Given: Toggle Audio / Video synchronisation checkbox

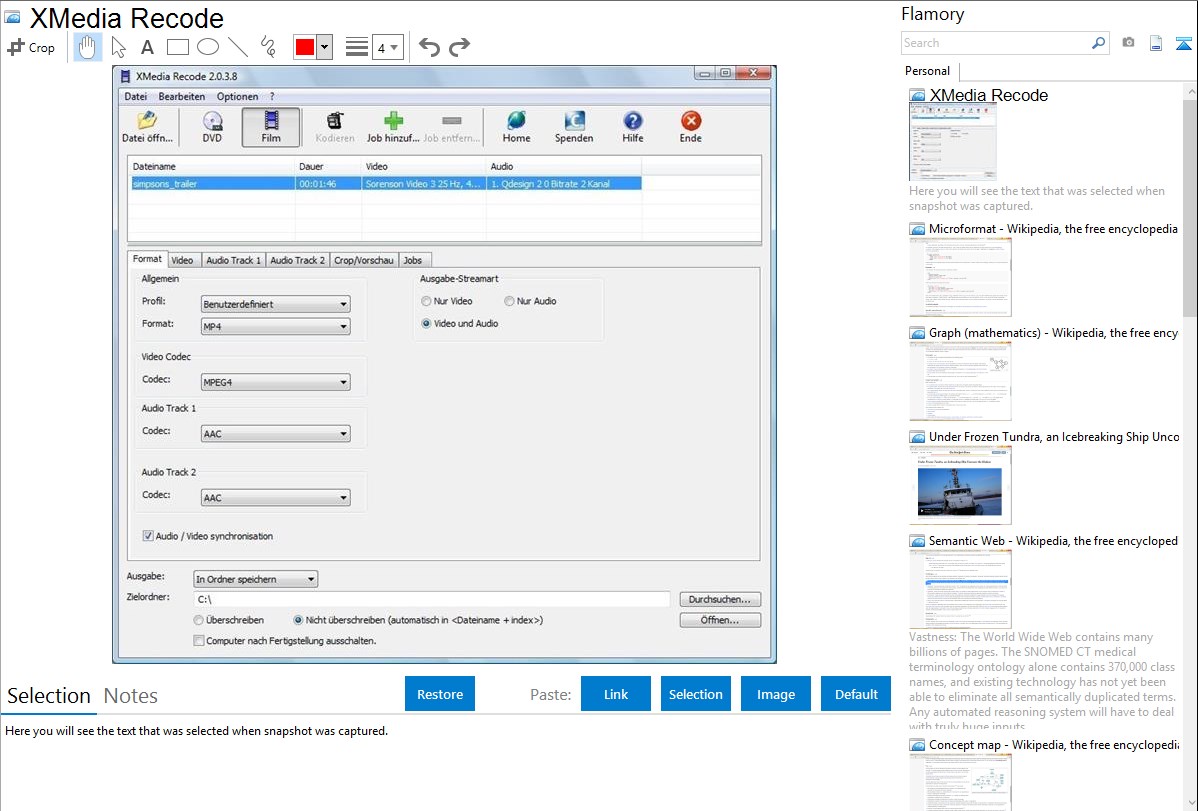Looking at the screenshot, I should pos(148,536).
